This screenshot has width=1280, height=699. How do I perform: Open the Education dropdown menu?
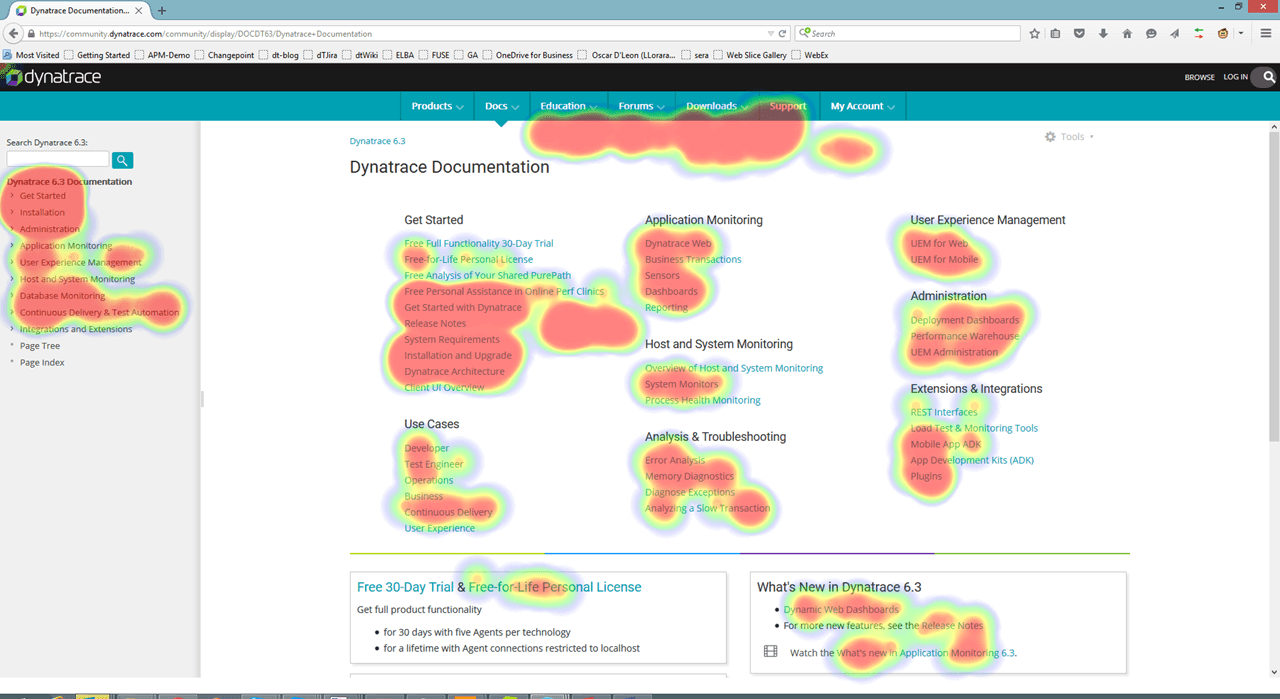pyautogui.click(x=568, y=106)
